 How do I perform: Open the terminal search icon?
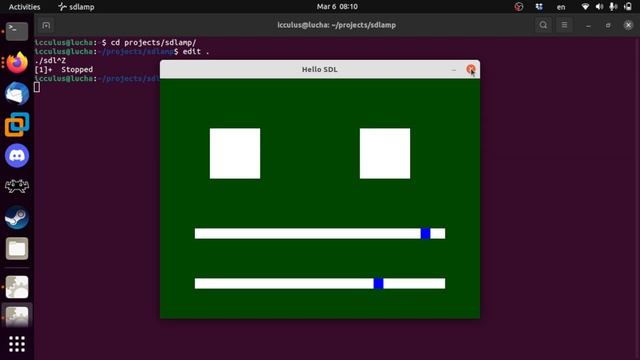543,25
